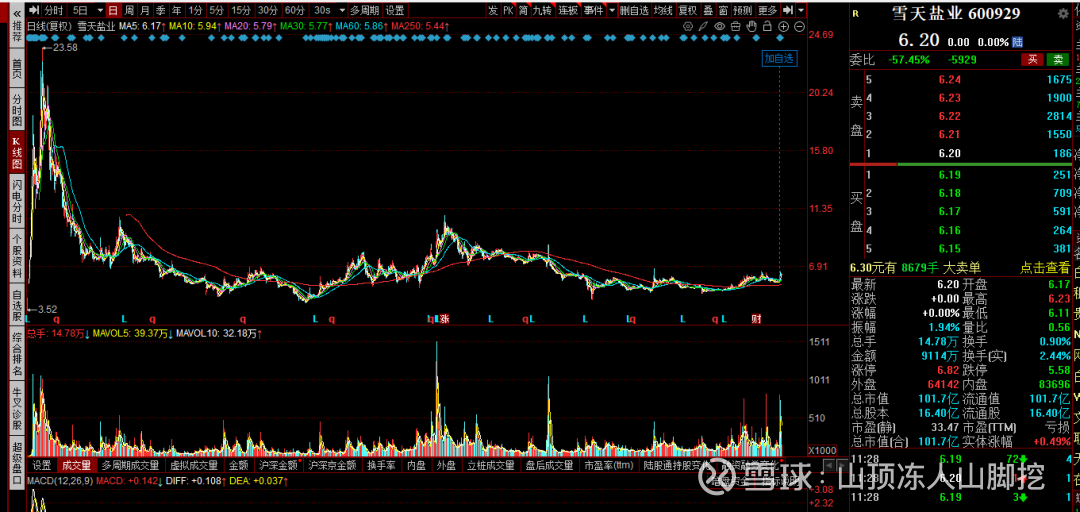Collapse sidebar with the double-chevron icon
This screenshot has height=512, width=1080.
[x=17, y=13]
